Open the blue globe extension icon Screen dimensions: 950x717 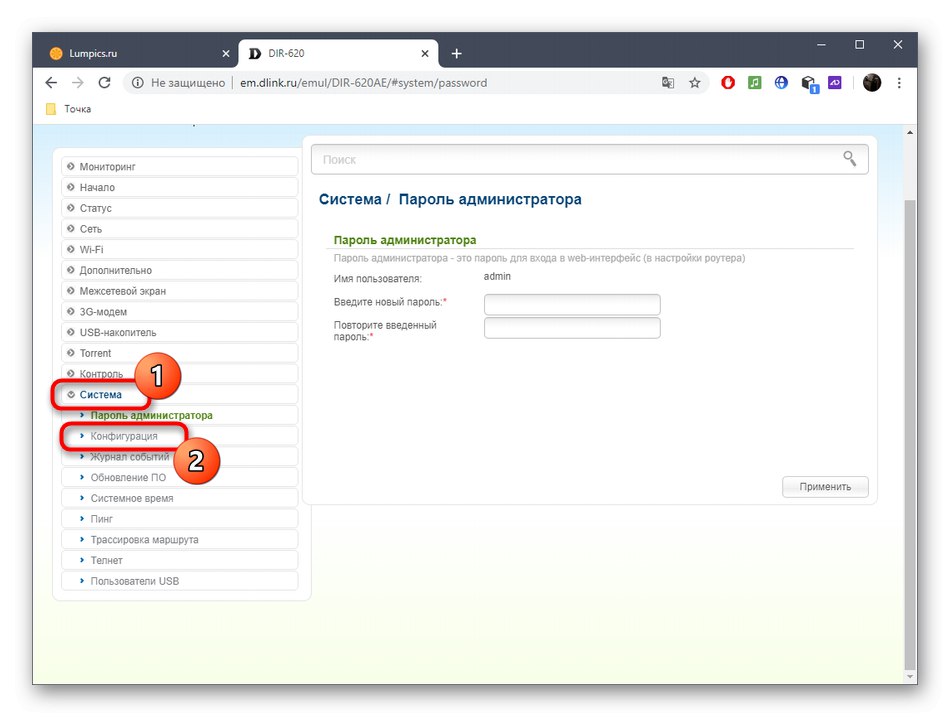(x=782, y=82)
